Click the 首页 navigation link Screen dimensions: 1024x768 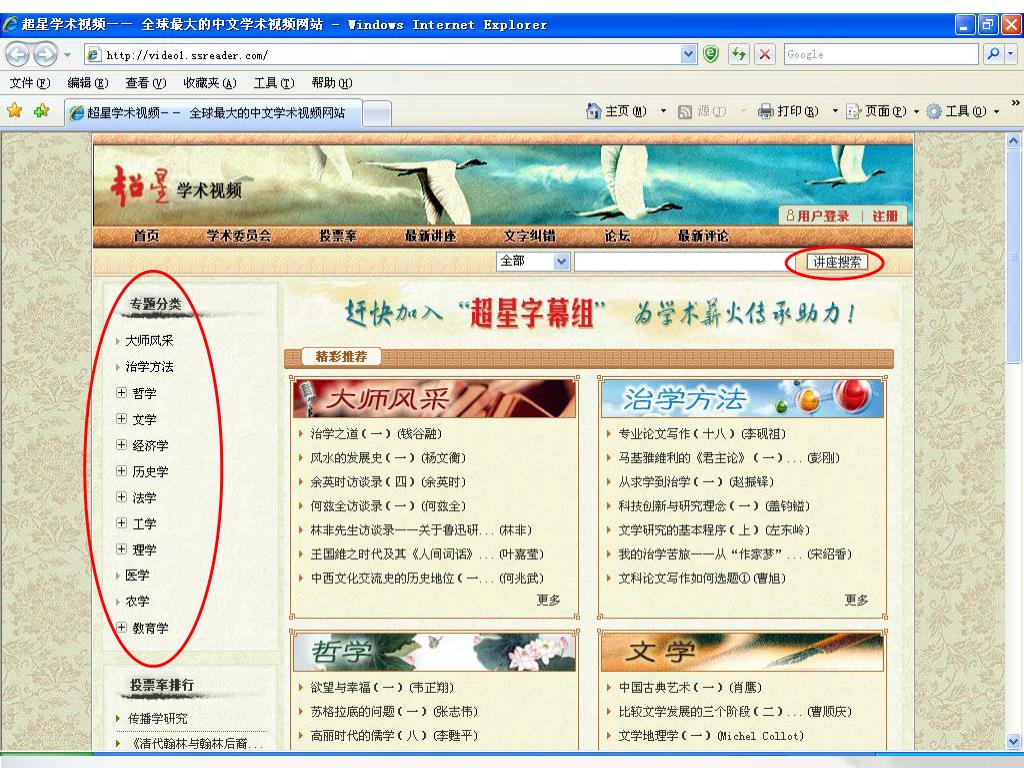click(146, 236)
